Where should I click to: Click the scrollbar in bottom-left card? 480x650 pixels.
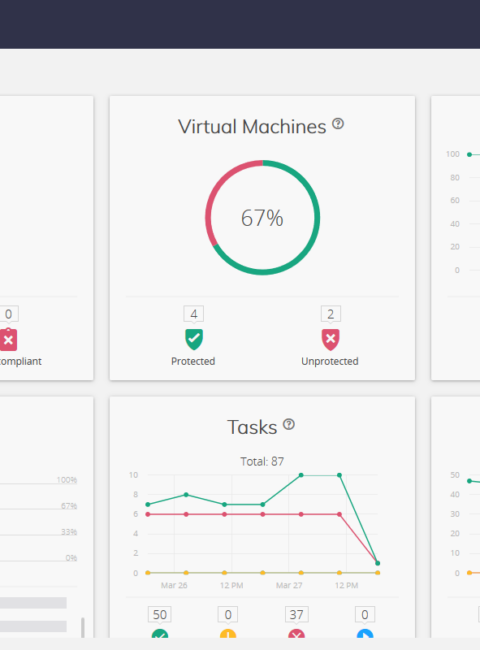pyautogui.click(x=82, y=628)
